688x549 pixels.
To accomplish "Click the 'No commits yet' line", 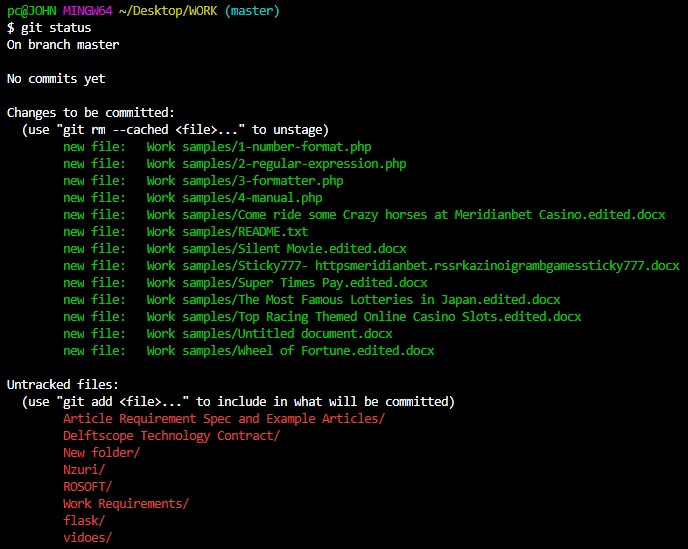I will click(x=56, y=79).
